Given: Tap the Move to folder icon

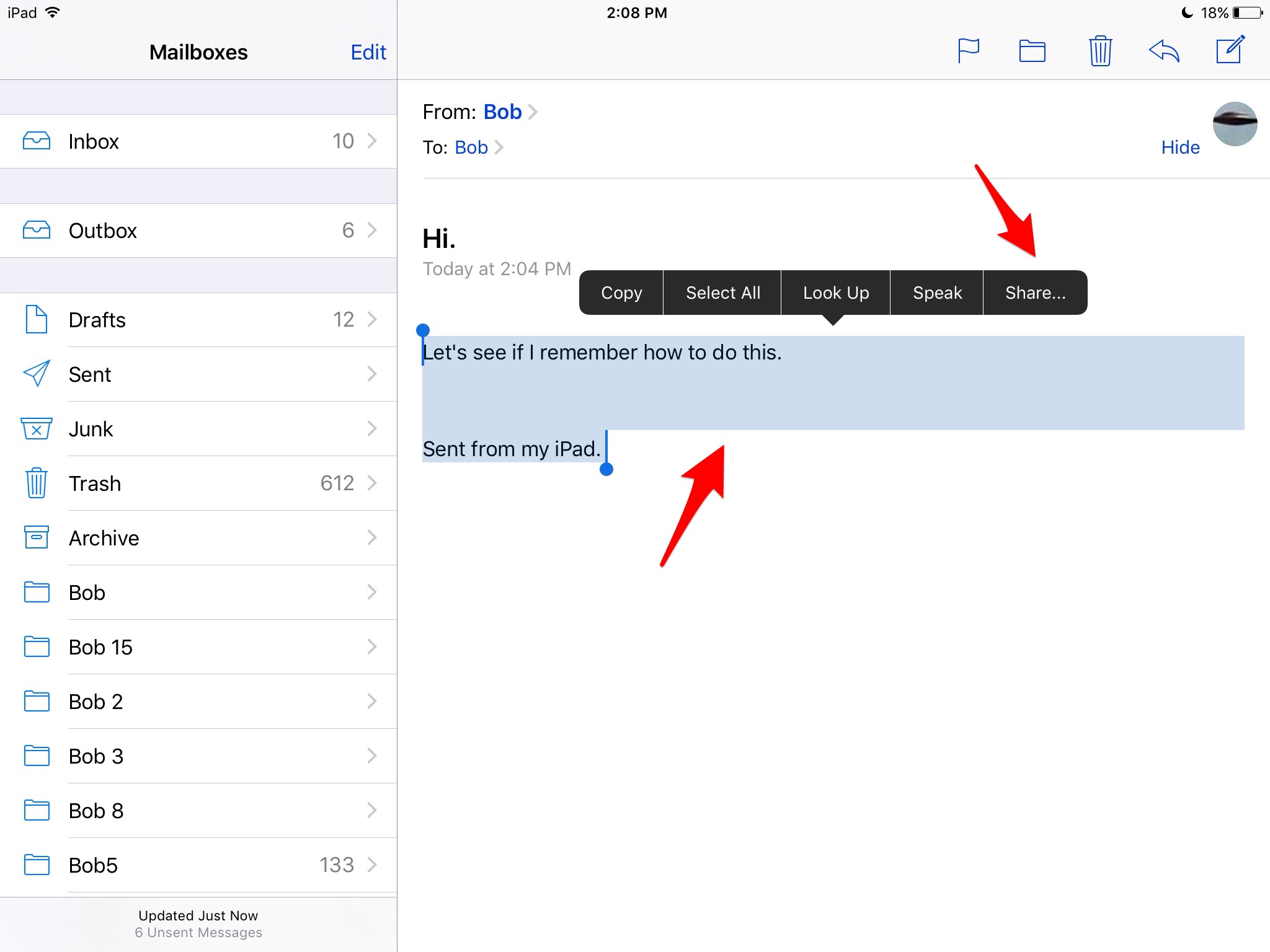Looking at the screenshot, I should tap(1032, 51).
